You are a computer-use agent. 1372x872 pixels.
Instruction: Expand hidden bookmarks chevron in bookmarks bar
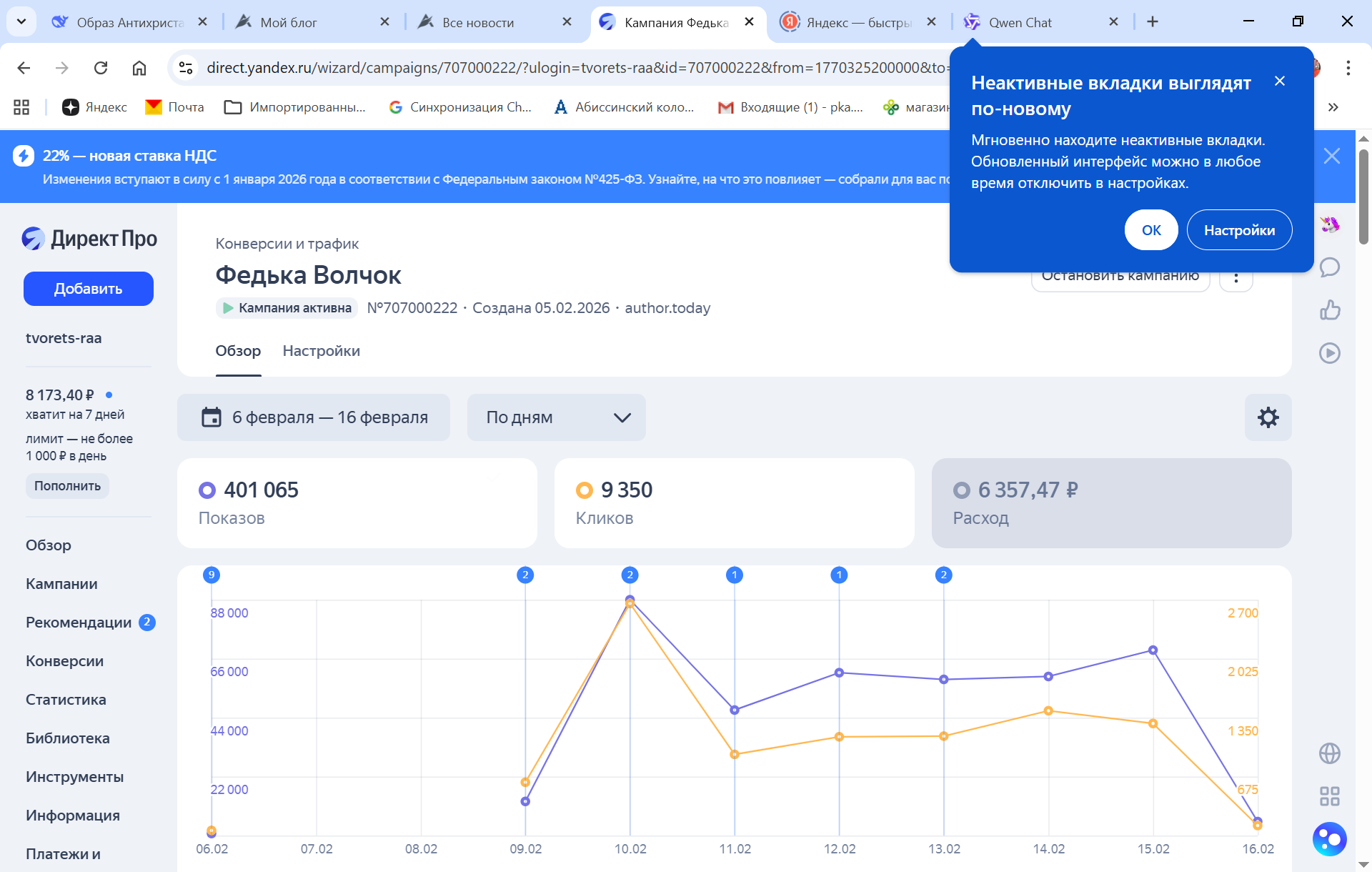click(1333, 107)
